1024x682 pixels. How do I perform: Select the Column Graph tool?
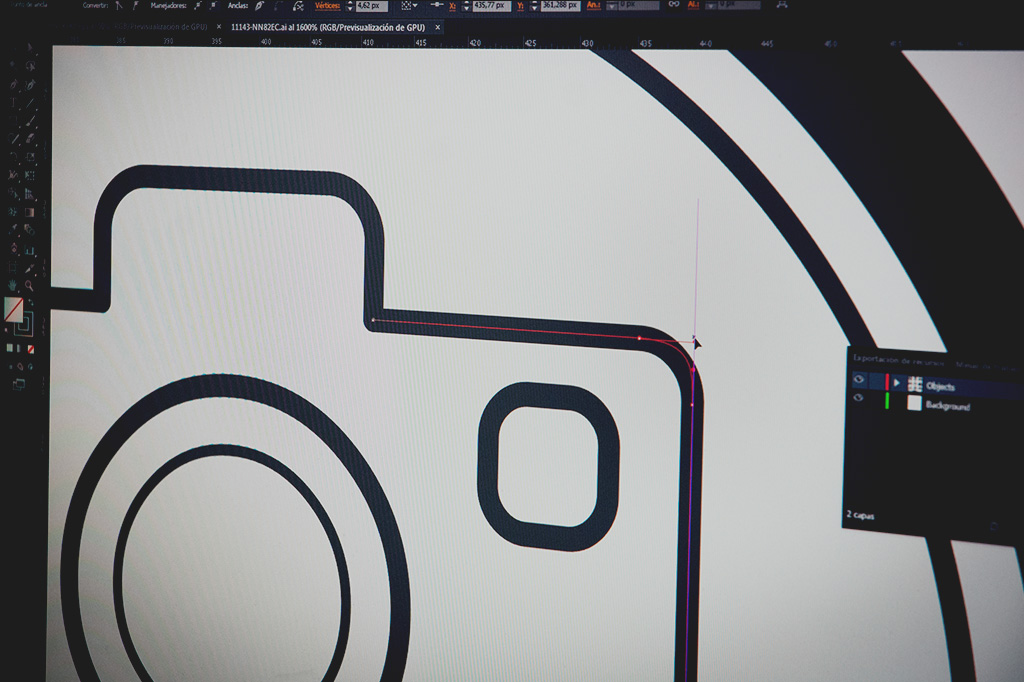coord(31,248)
